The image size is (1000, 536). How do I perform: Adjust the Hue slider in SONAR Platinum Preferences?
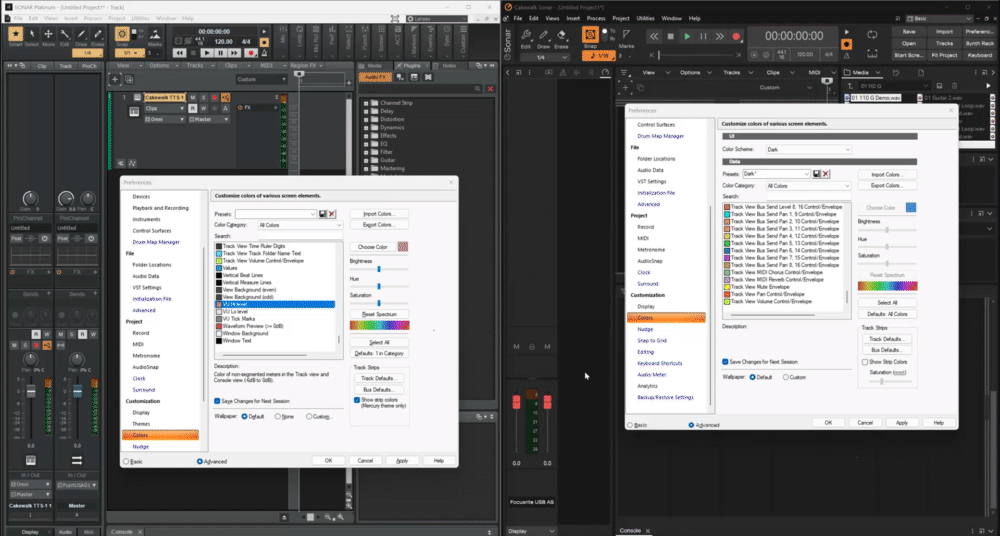click(379, 287)
